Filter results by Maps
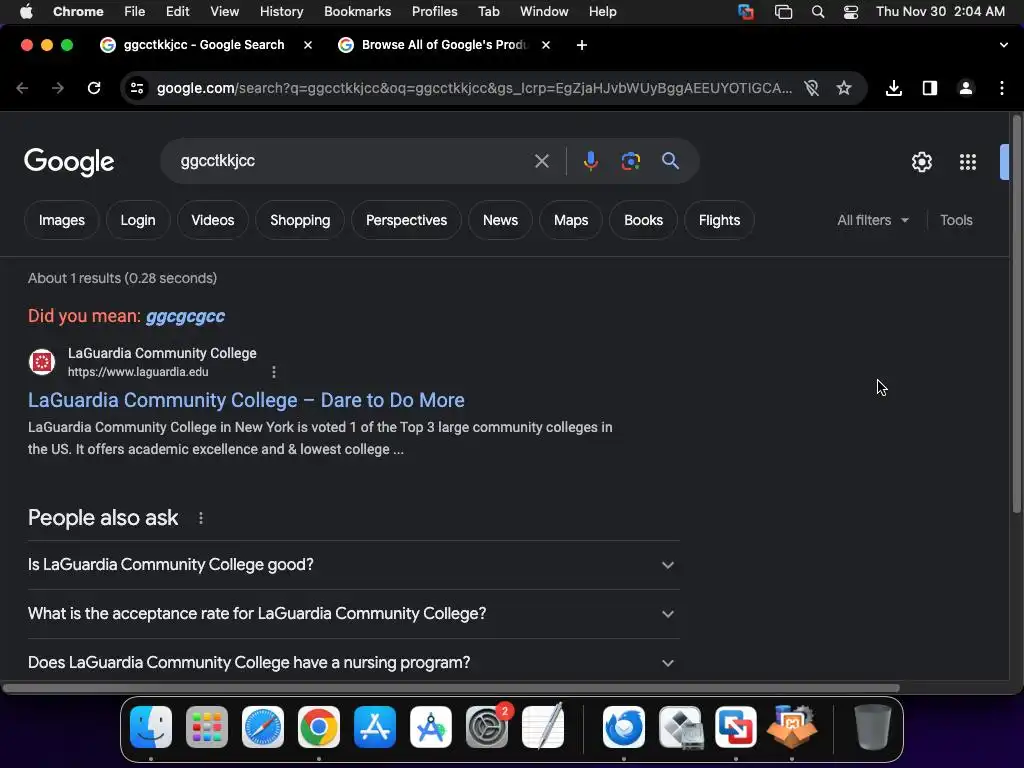The width and height of the screenshot is (1024, 768). pos(571,220)
